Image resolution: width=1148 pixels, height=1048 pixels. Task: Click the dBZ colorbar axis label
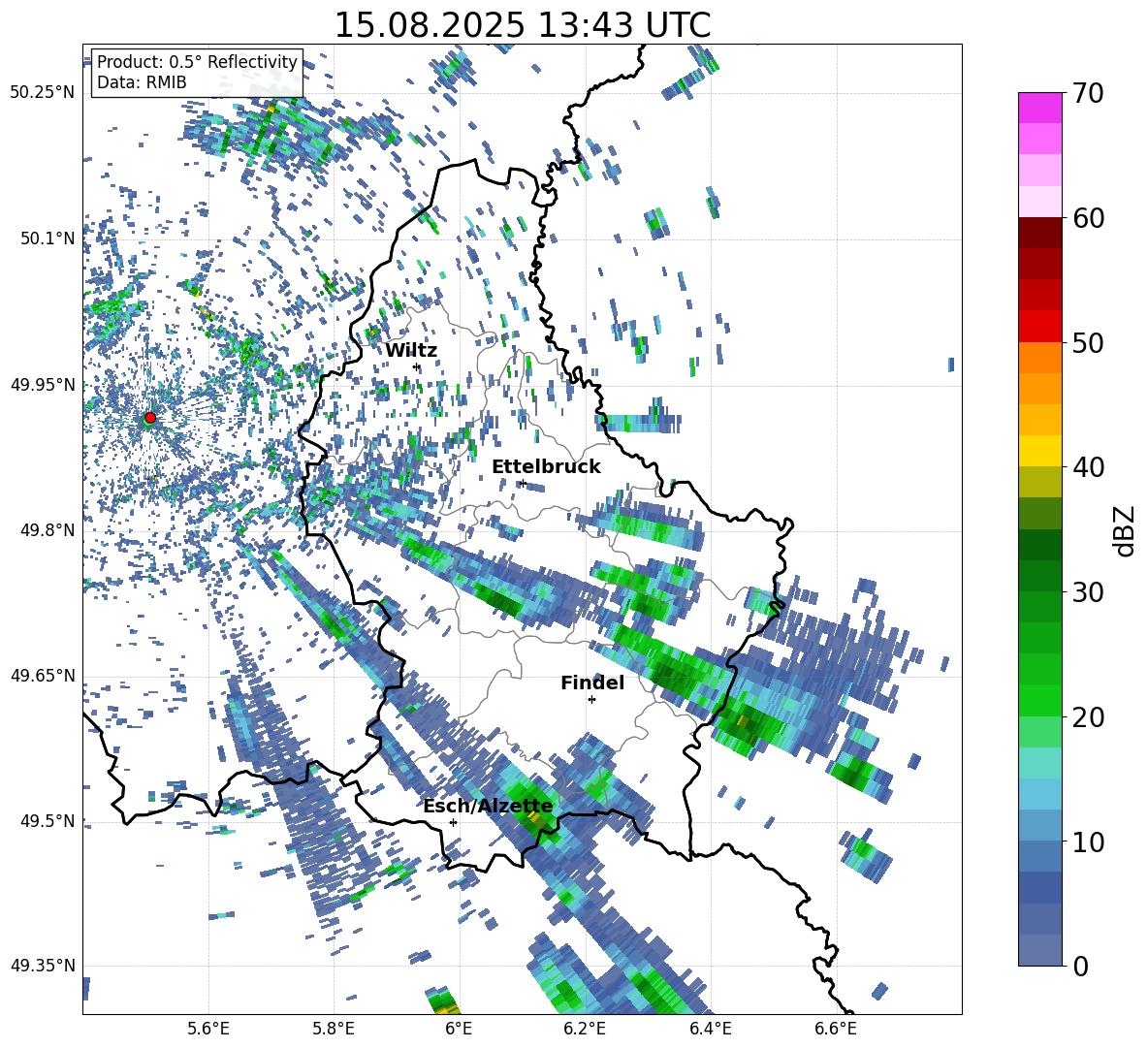tap(1126, 530)
